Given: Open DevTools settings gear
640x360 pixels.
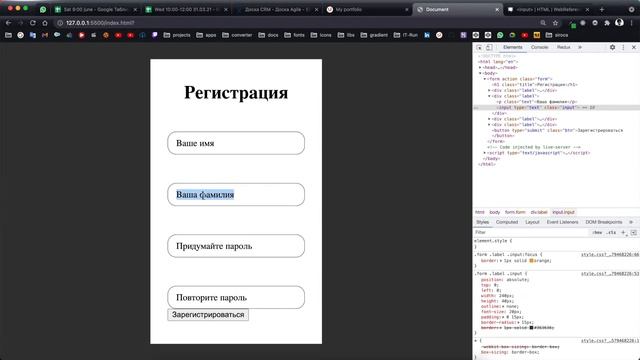Looking at the screenshot, I should point(612,47).
